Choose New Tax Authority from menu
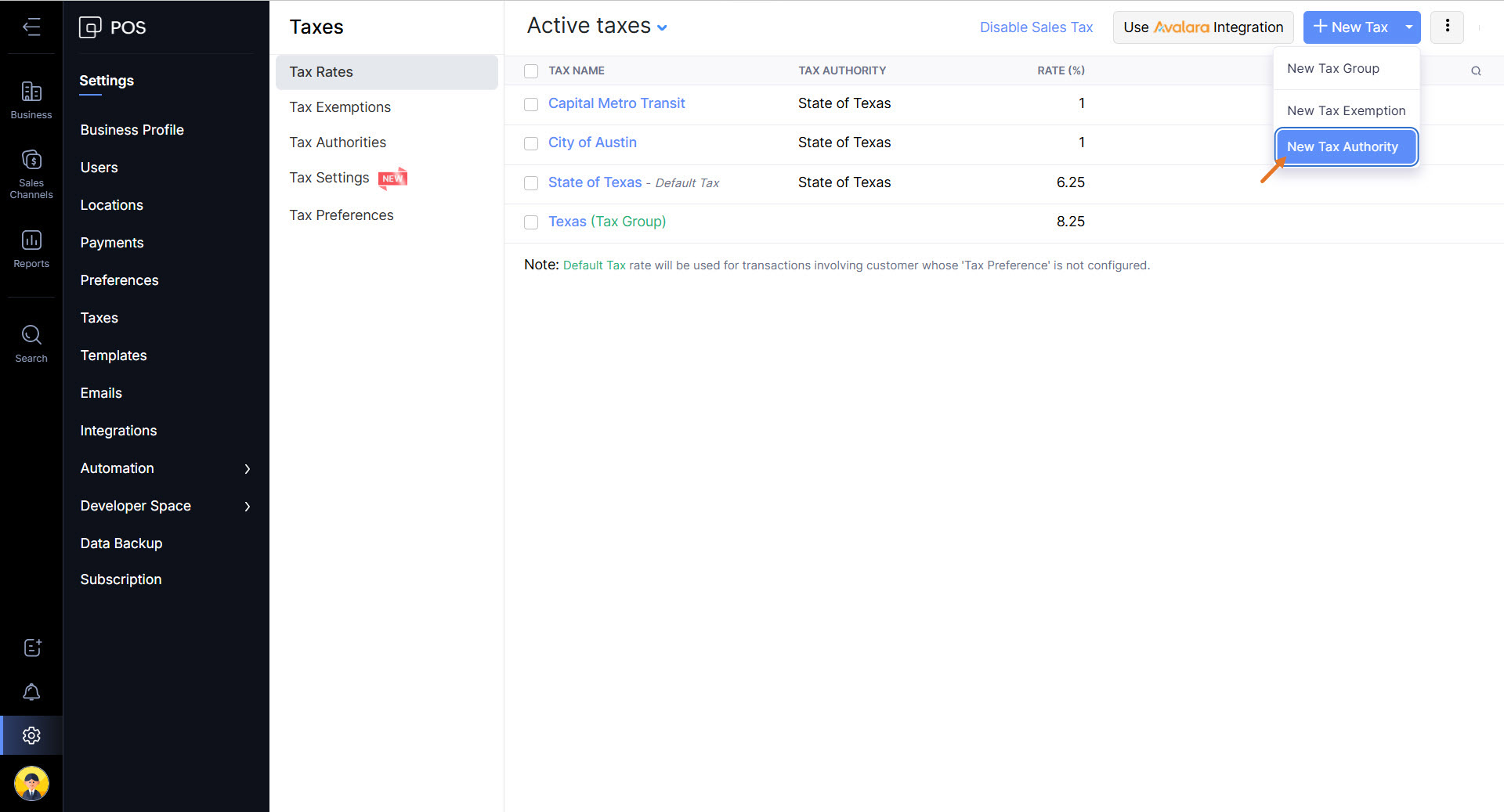This screenshot has width=1504, height=812. pos(1345,147)
